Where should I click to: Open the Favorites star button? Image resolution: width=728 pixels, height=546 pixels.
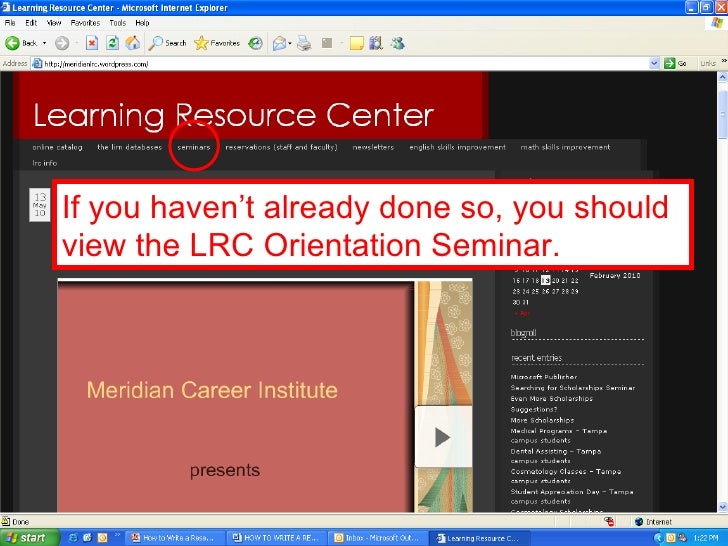217,43
